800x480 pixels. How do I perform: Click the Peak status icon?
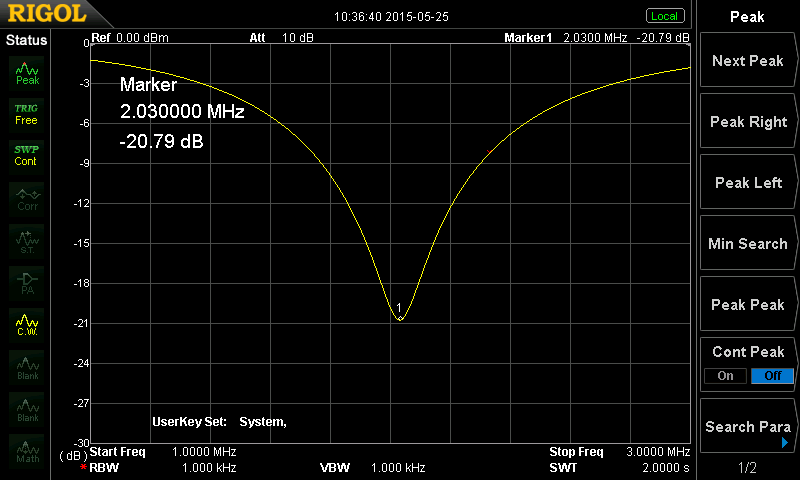click(27, 72)
